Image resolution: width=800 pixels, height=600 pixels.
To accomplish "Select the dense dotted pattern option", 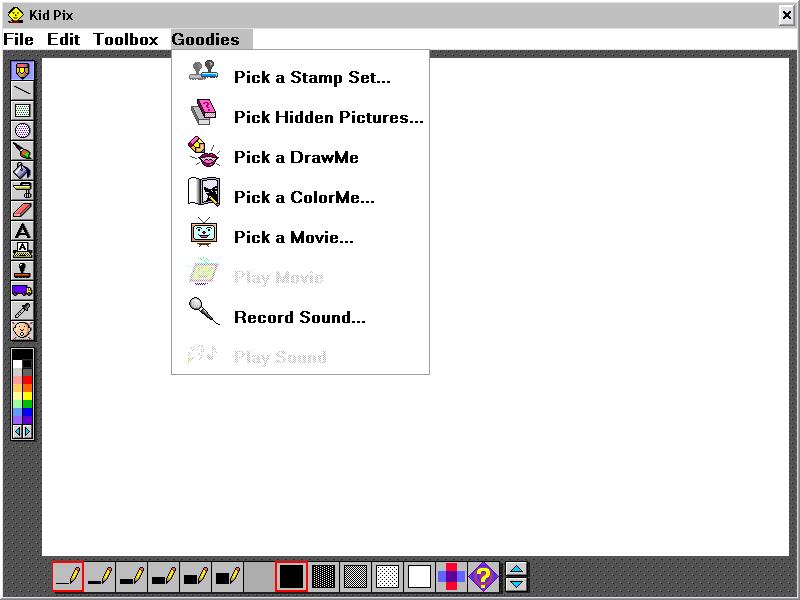I will point(323,577).
